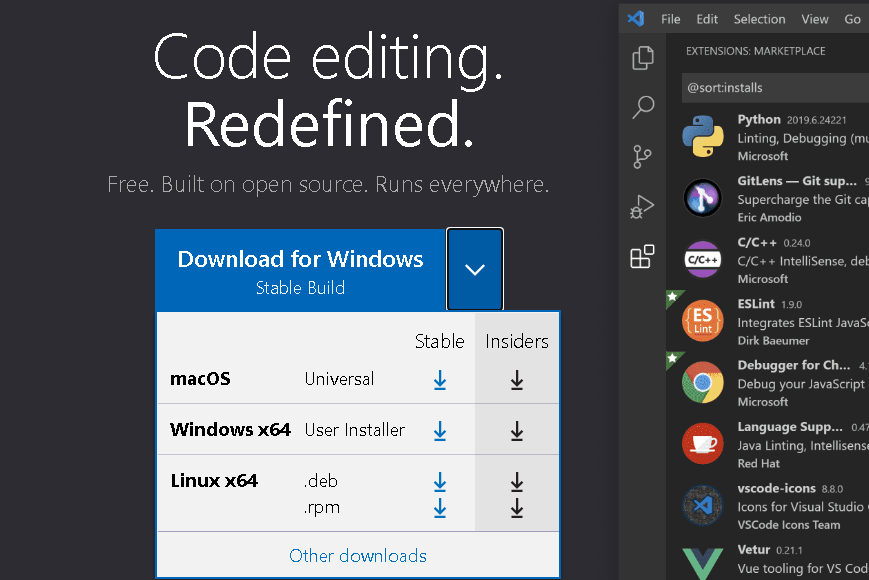Click the Red Hat Java coffee cup logo
This screenshot has height=580, width=869.
(x=703, y=444)
